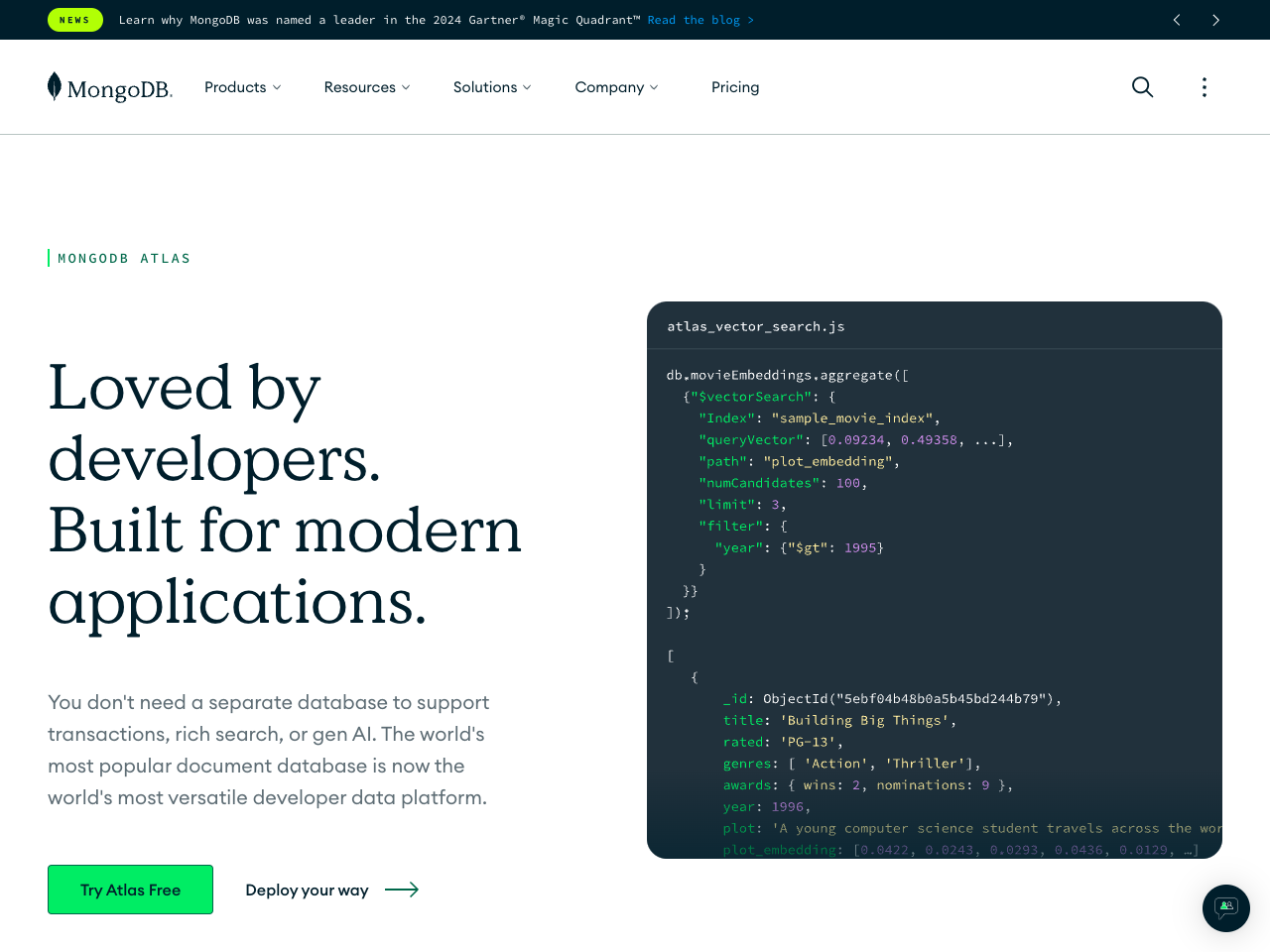Viewport: 1270px width, 952px height.
Task: Click the atlas_vector_search.js file name
Action: [756, 326]
